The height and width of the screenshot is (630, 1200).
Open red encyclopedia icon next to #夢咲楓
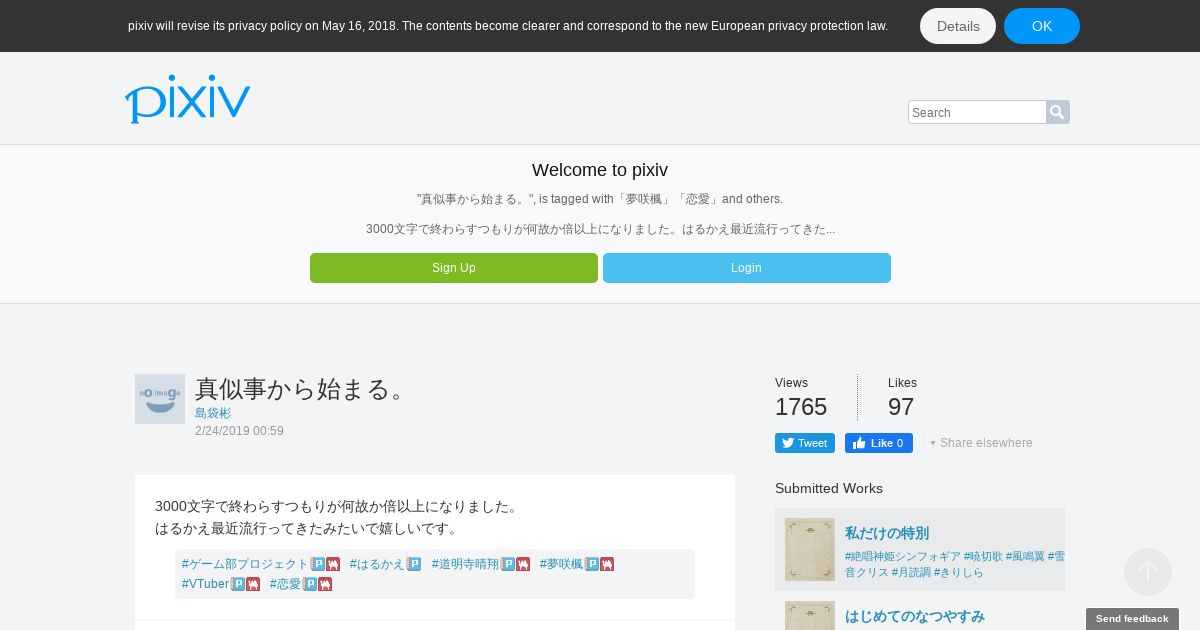[607, 564]
